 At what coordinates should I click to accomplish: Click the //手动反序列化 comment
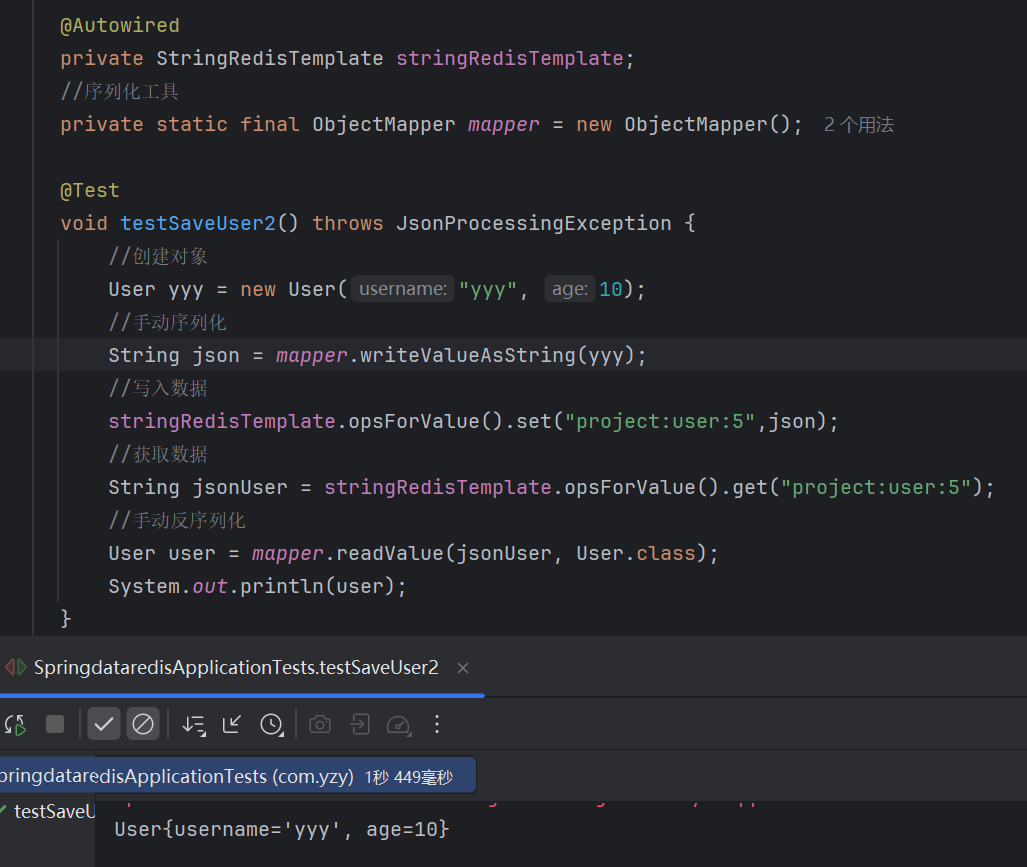pyautogui.click(x=177, y=520)
